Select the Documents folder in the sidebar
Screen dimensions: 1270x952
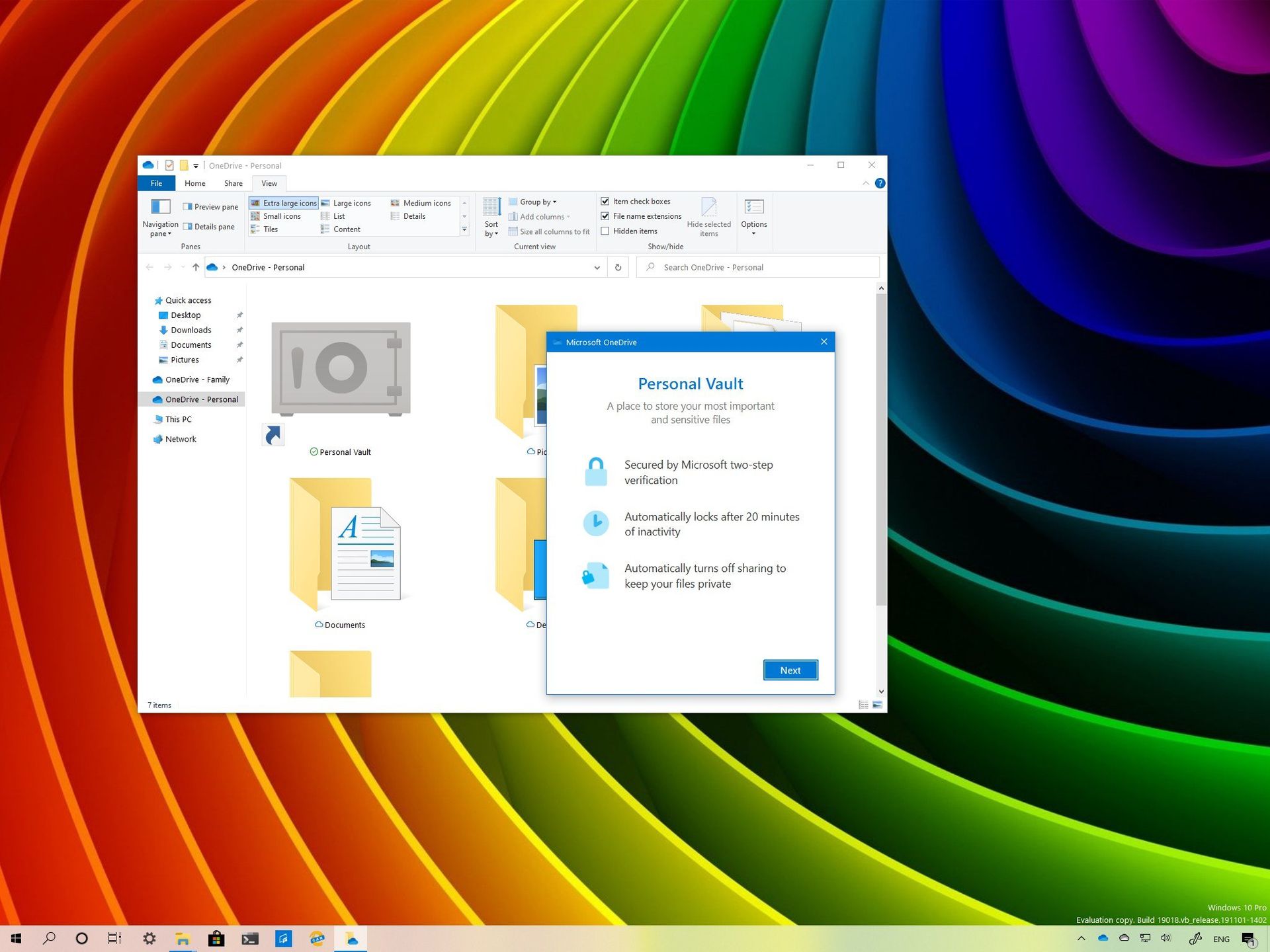pos(191,344)
